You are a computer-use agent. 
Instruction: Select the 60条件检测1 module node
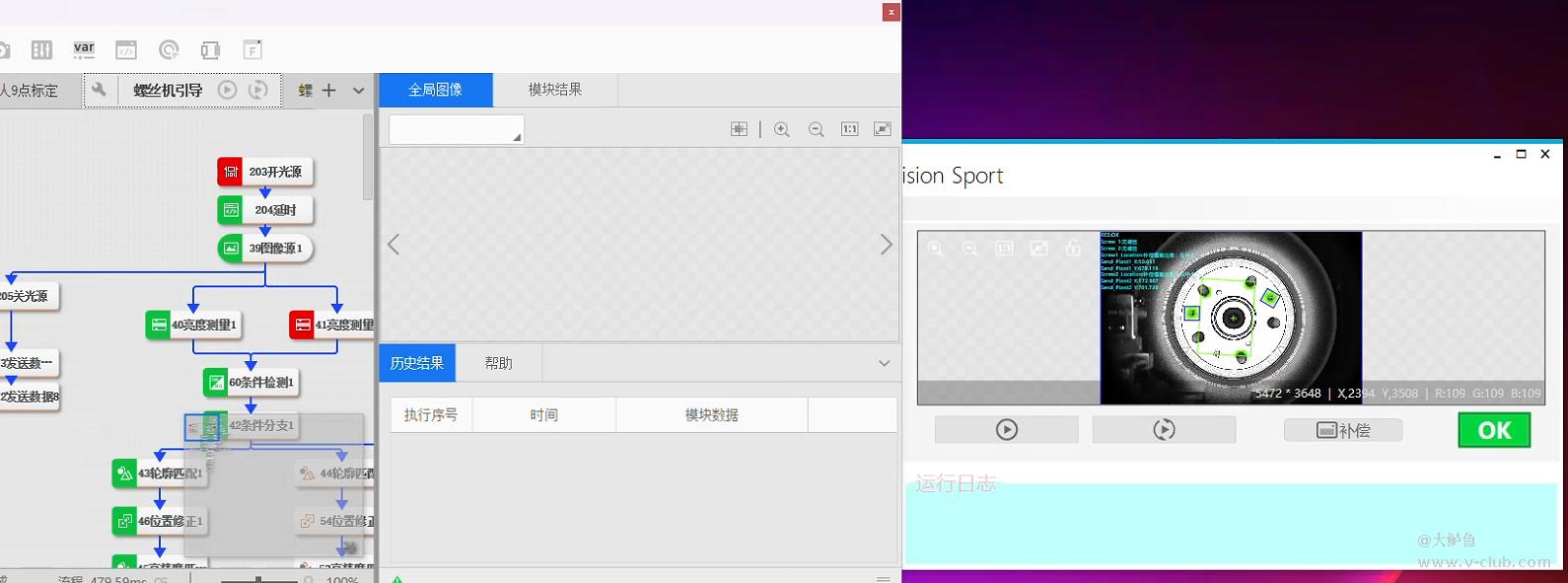(250, 382)
